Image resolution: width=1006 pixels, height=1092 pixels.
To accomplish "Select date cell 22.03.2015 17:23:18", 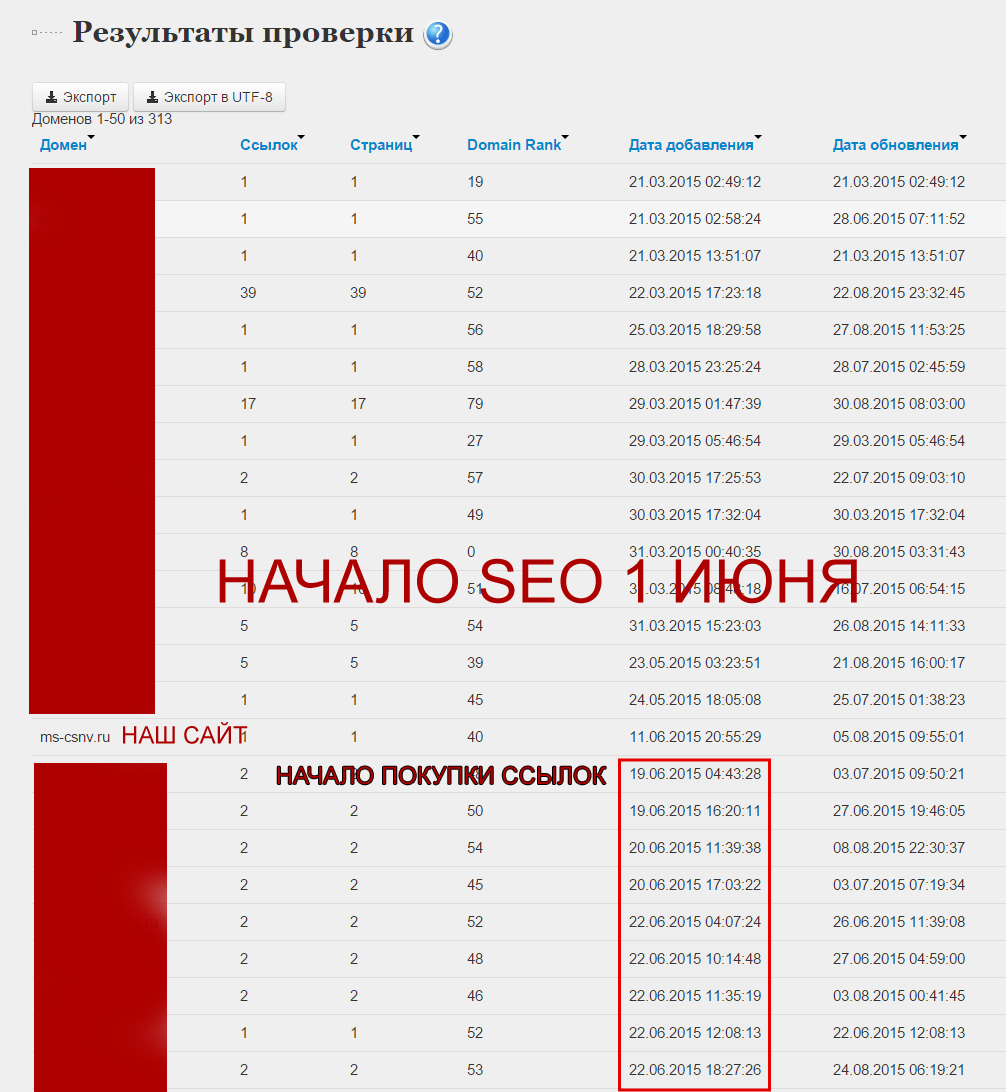I will 695,292.
